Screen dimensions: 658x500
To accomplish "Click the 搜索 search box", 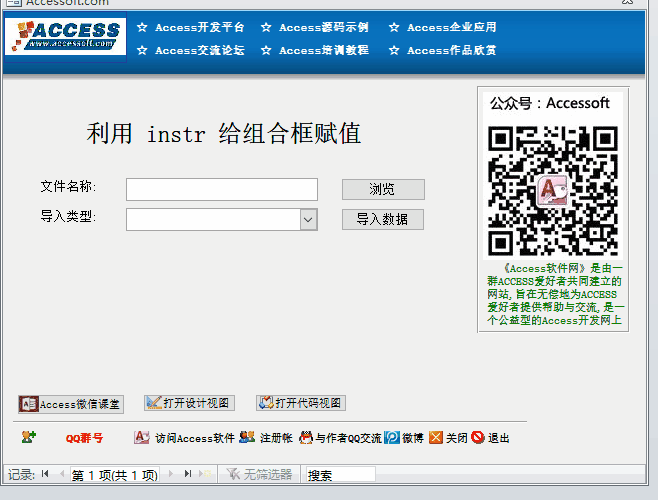I will pos(340,475).
